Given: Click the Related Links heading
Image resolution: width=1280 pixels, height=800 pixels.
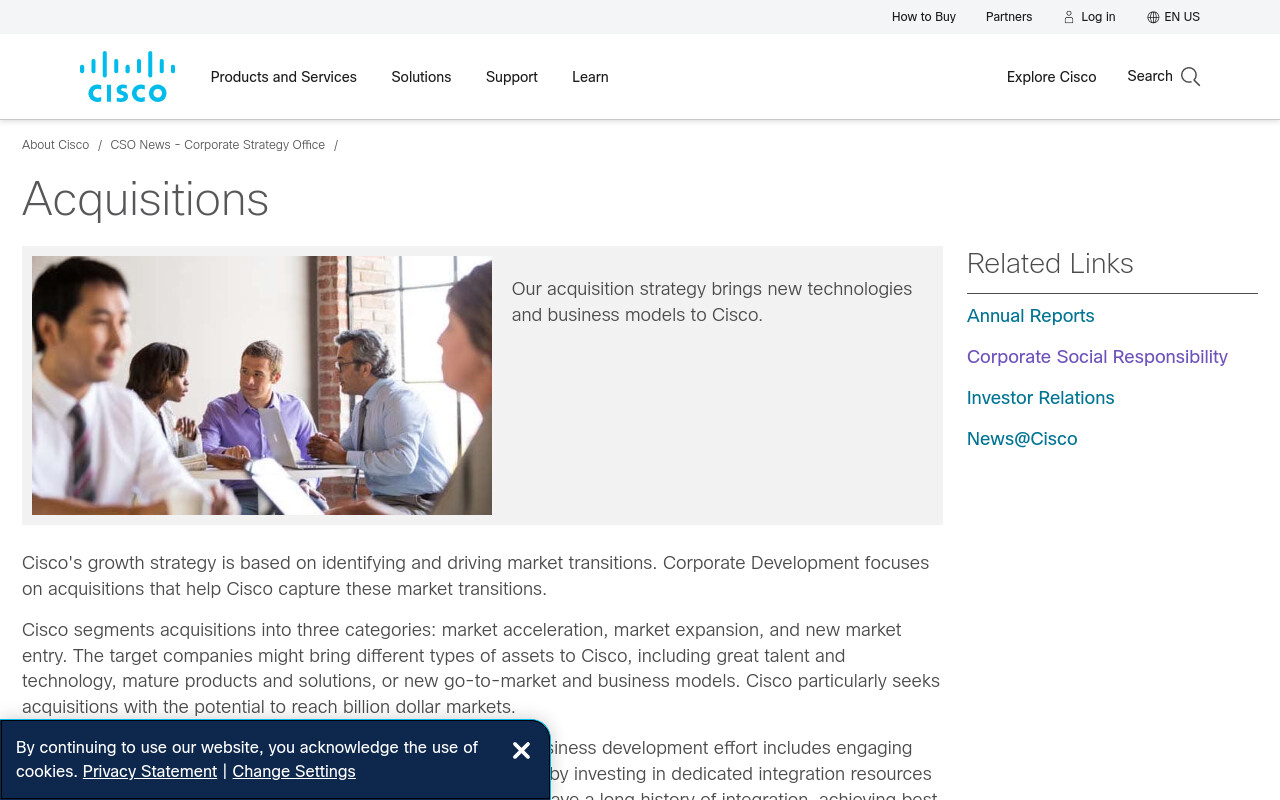Looking at the screenshot, I should tap(1050, 264).
